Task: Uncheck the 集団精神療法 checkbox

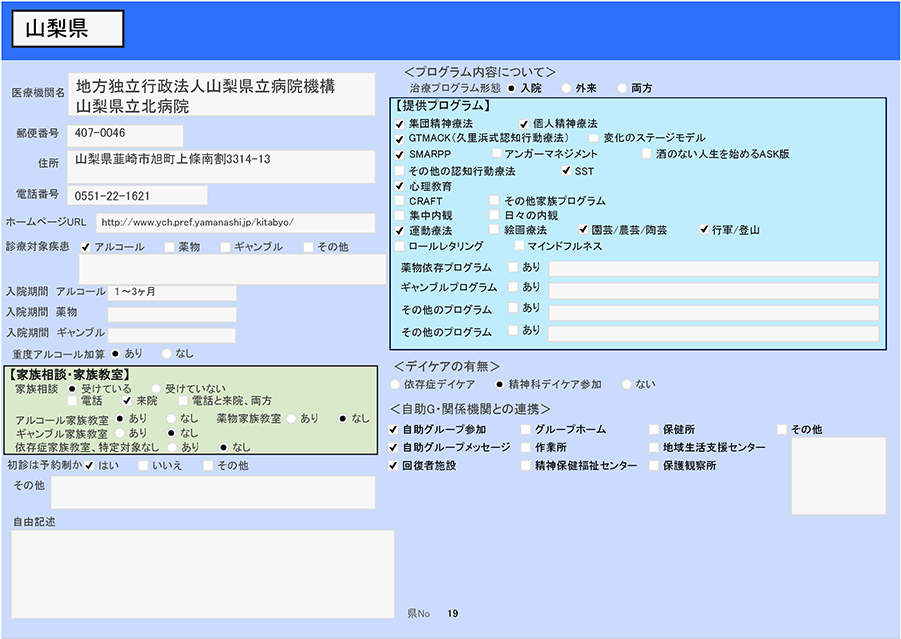Action: coord(400,123)
